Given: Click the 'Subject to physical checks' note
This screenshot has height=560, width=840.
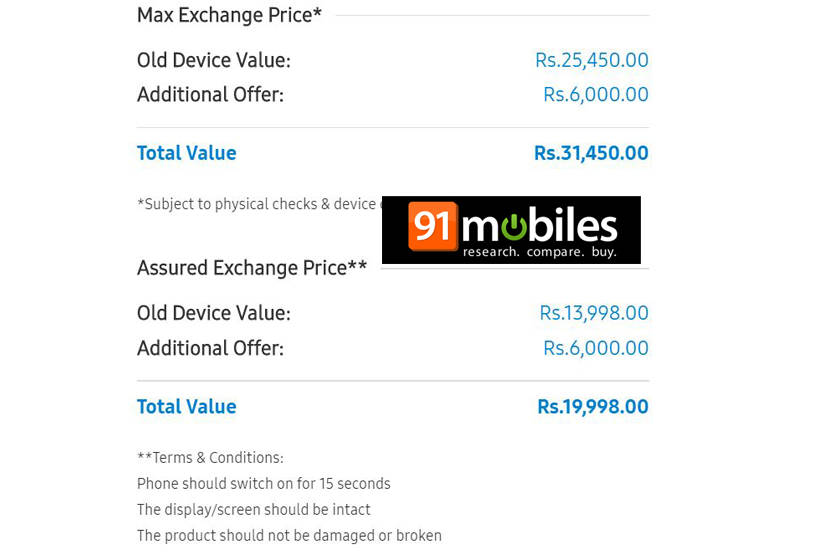Looking at the screenshot, I should (256, 204).
